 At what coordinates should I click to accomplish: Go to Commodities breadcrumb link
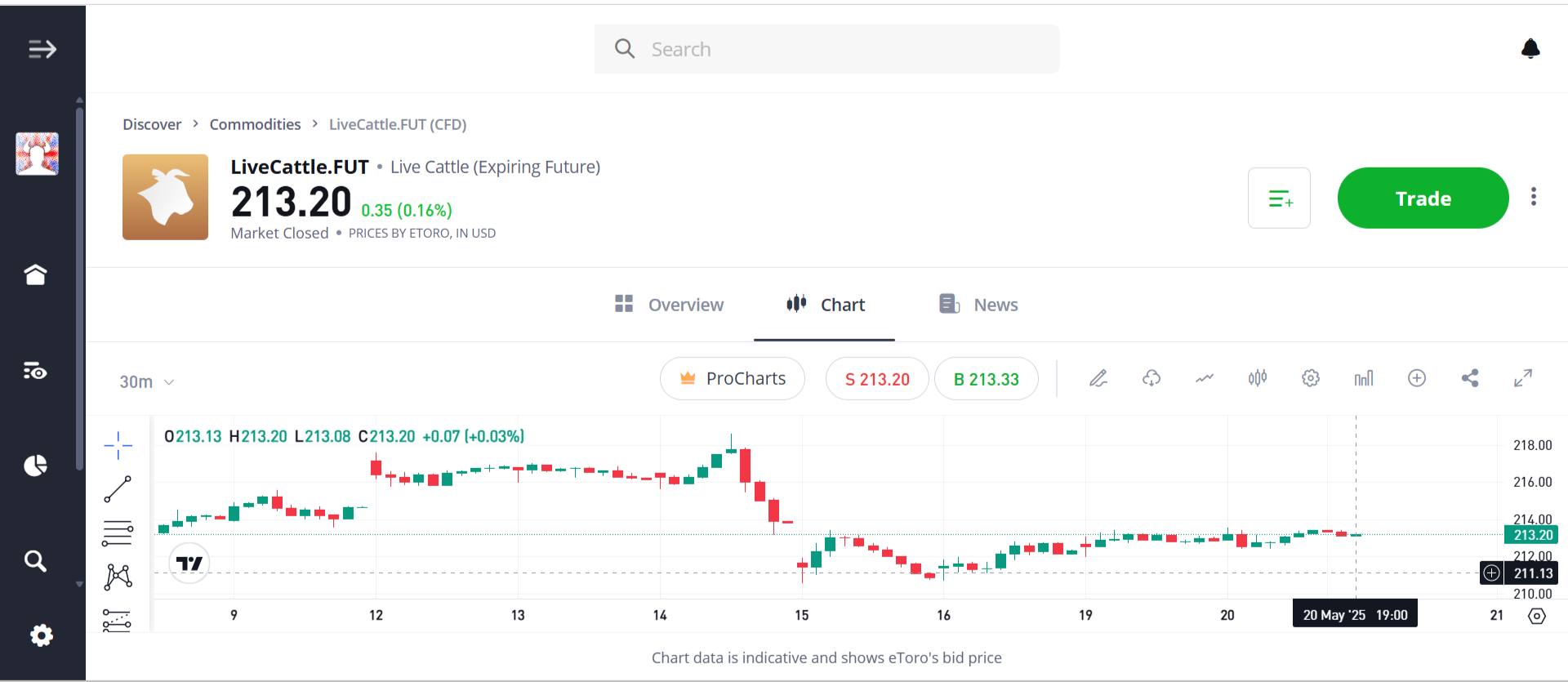point(255,124)
